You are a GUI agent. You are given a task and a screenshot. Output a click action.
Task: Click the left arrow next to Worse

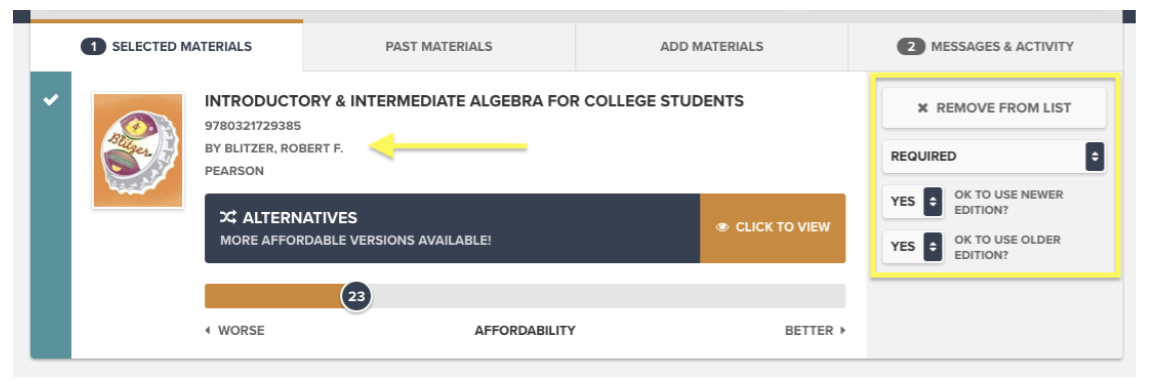pos(208,331)
